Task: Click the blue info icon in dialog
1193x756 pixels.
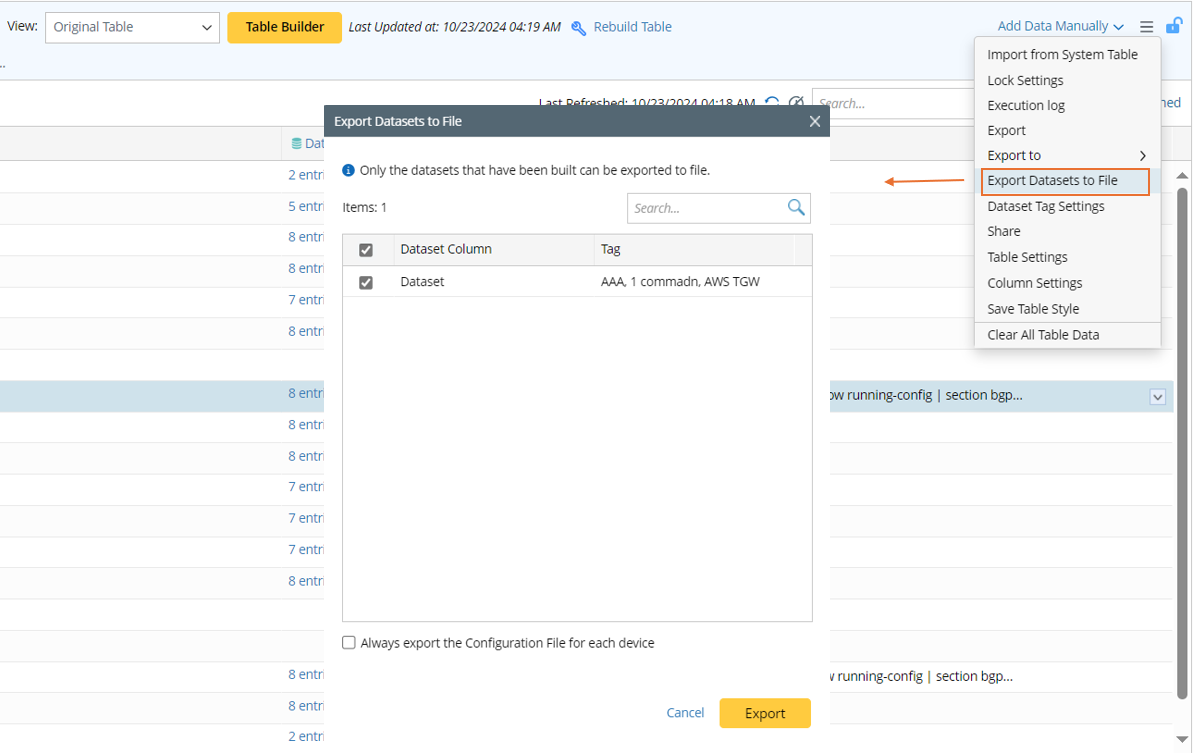Action: pos(349,171)
